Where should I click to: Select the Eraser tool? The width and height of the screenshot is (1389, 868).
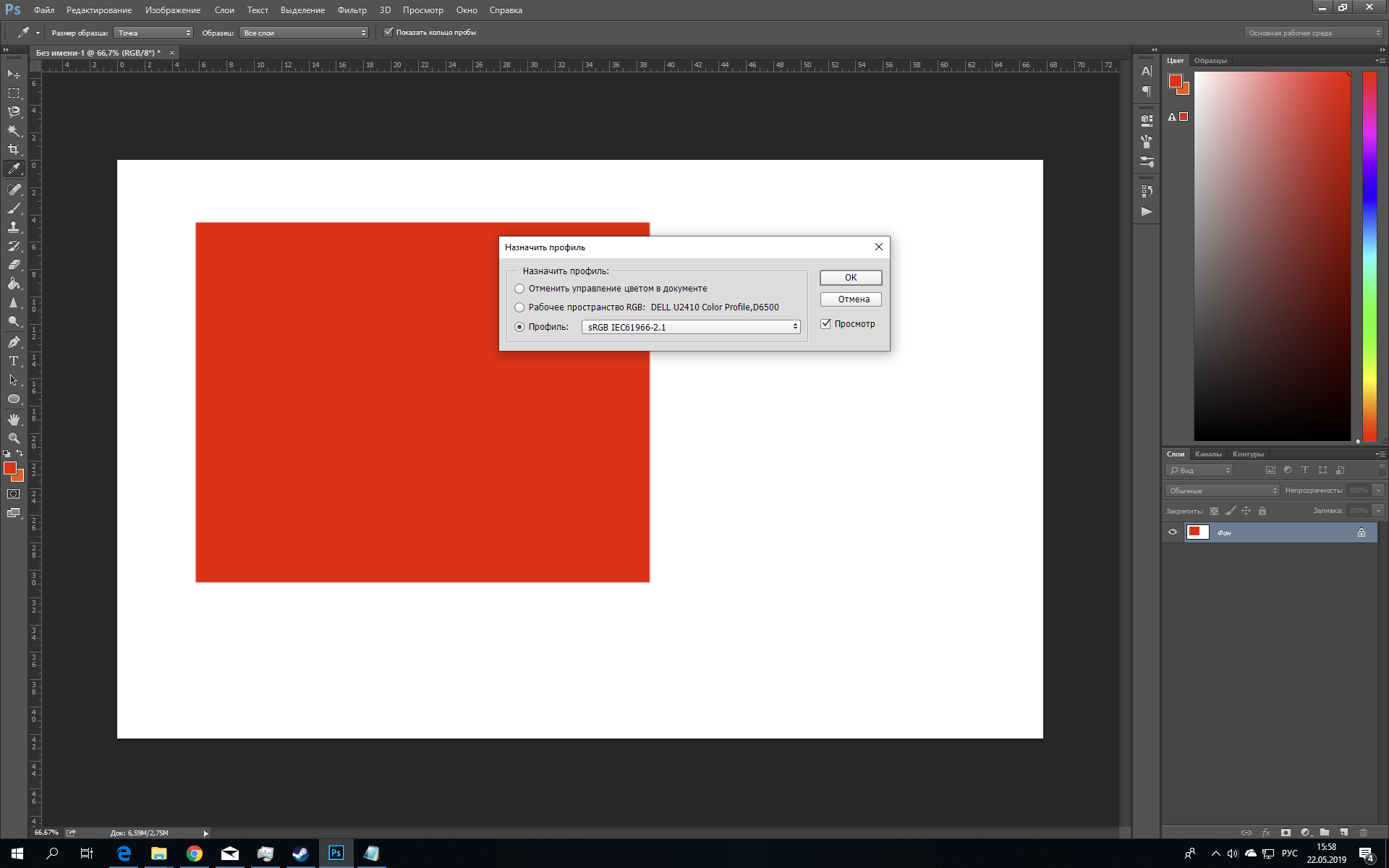[14, 265]
